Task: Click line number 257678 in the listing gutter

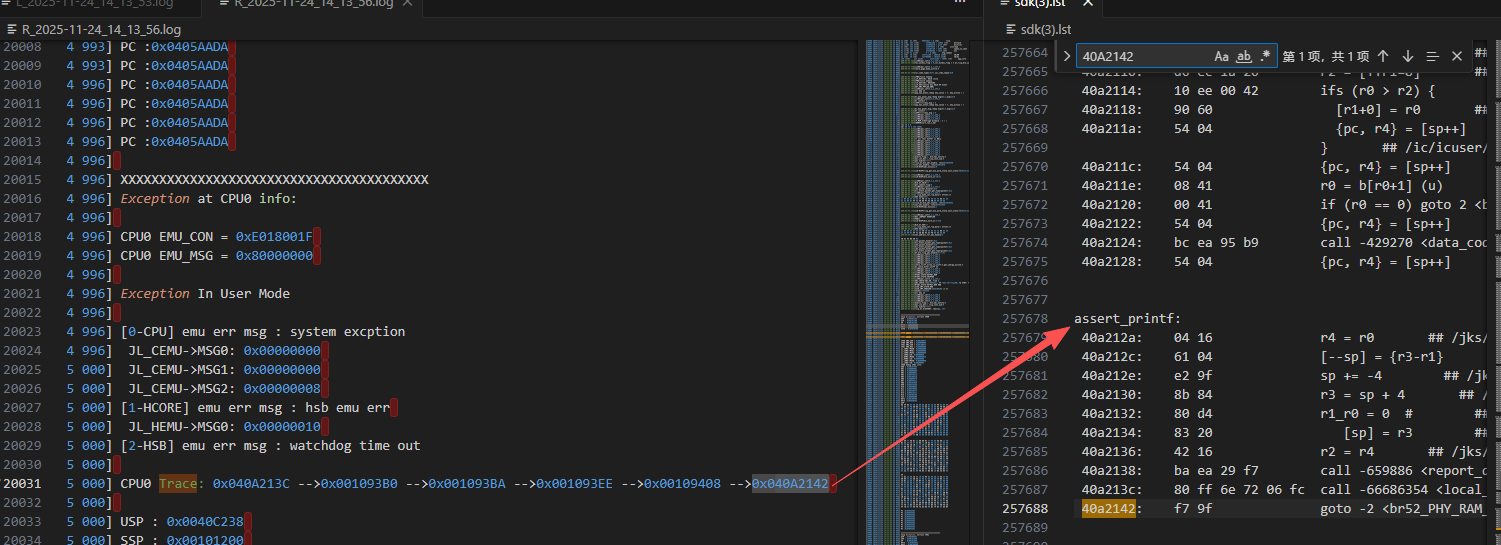Action: 1024,318
